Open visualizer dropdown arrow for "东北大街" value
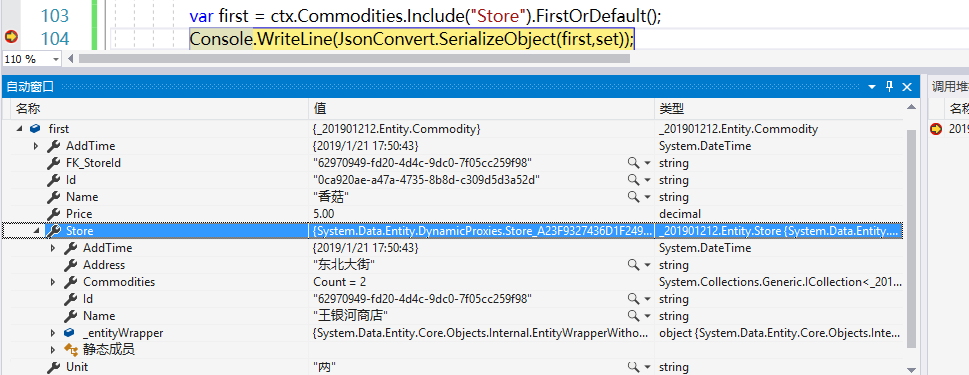Viewport: 969px width, 375px height. 647,265
